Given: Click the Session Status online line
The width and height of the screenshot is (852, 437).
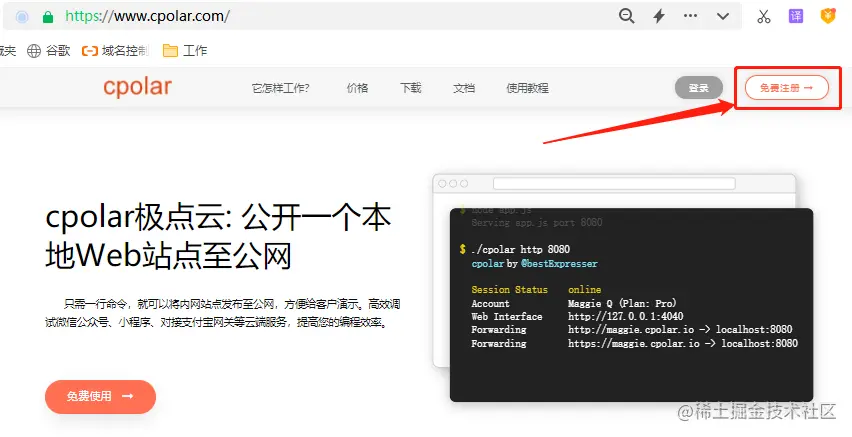Looking at the screenshot, I should pos(536,290).
